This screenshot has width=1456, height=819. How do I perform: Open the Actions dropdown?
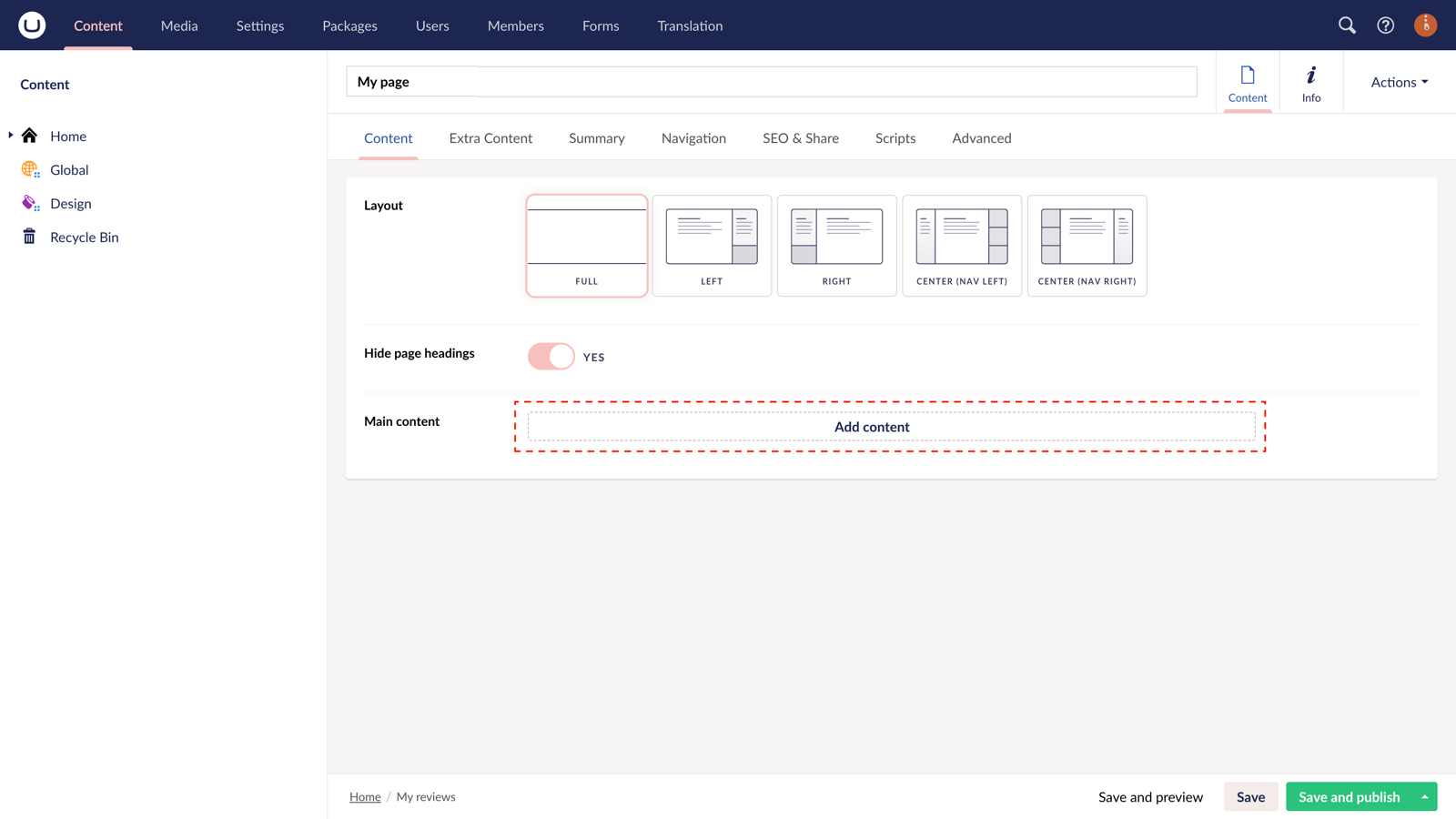click(x=1398, y=82)
